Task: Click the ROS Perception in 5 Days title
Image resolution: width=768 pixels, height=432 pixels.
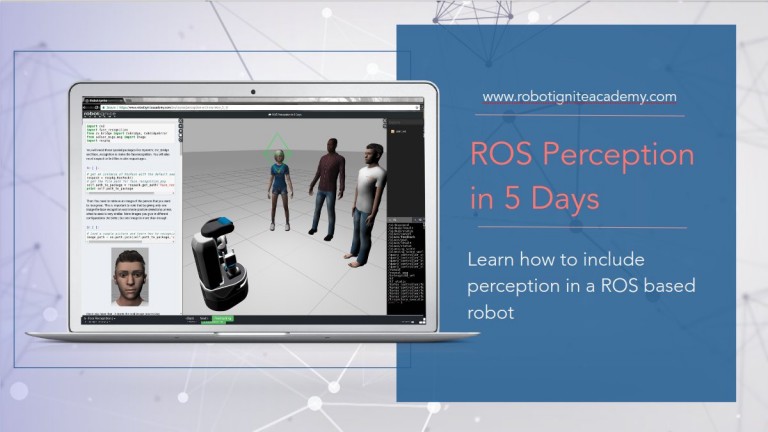Action: (x=582, y=176)
